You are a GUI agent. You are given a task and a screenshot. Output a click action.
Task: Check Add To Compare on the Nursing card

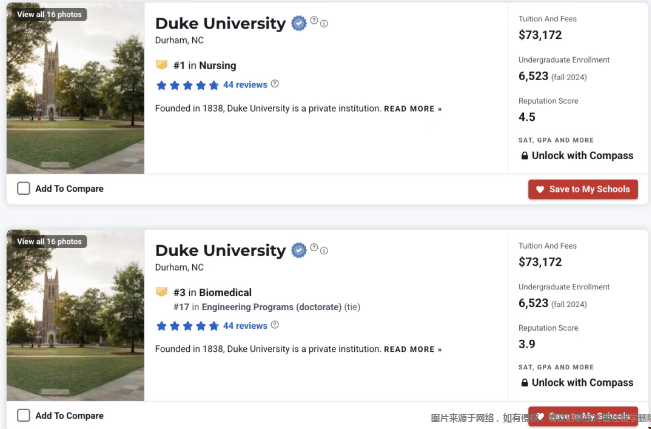pos(24,189)
